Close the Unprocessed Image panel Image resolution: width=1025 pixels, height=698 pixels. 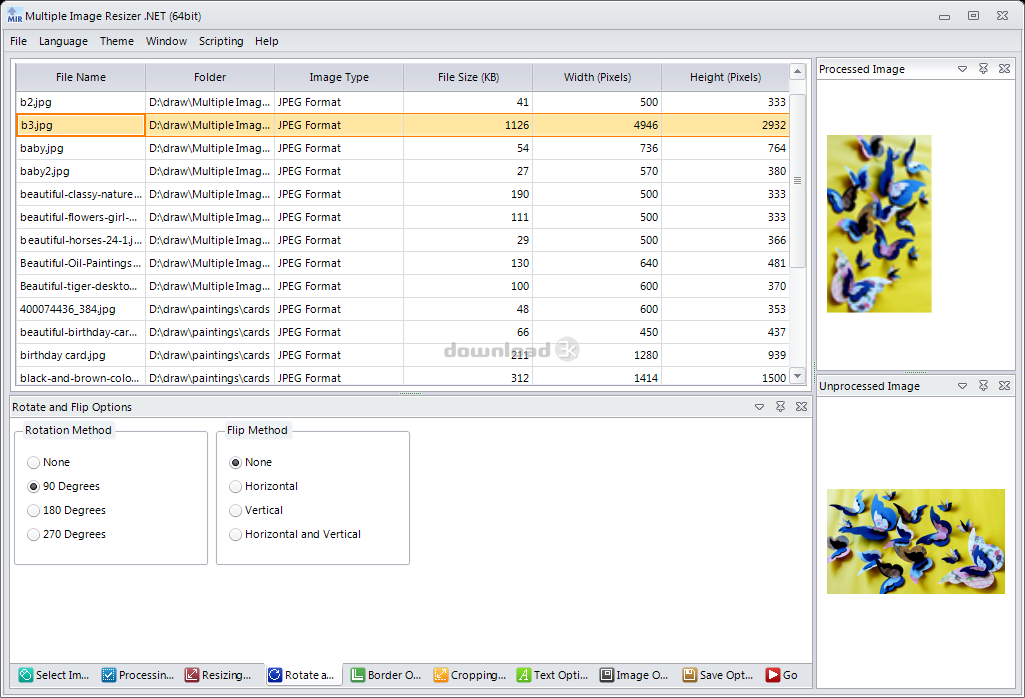[1005, 386]
